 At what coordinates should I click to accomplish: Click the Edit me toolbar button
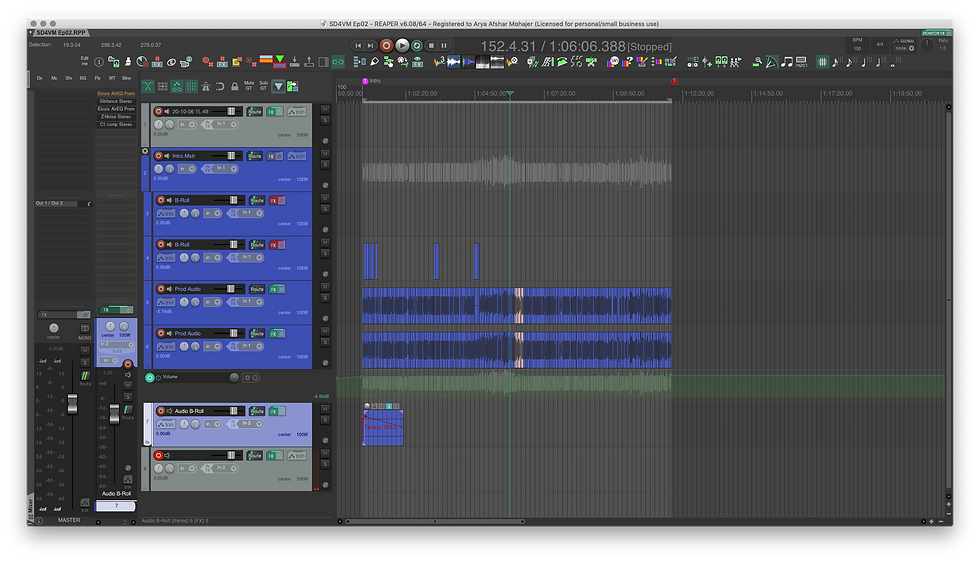click(x=84, y=61)
